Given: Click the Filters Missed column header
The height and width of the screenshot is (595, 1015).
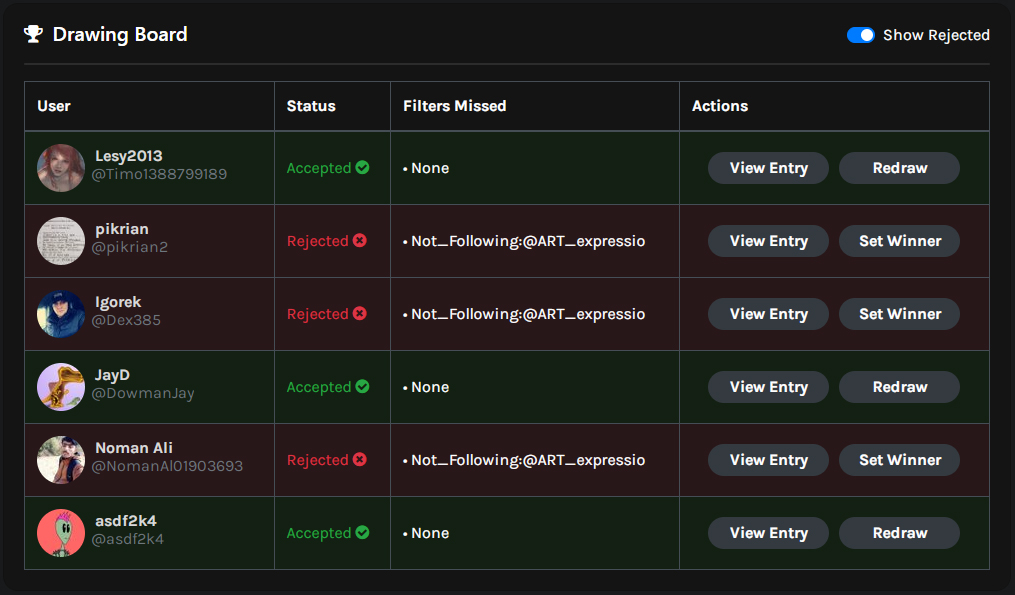Looking at the screenshot, I should tap(454, 106).
